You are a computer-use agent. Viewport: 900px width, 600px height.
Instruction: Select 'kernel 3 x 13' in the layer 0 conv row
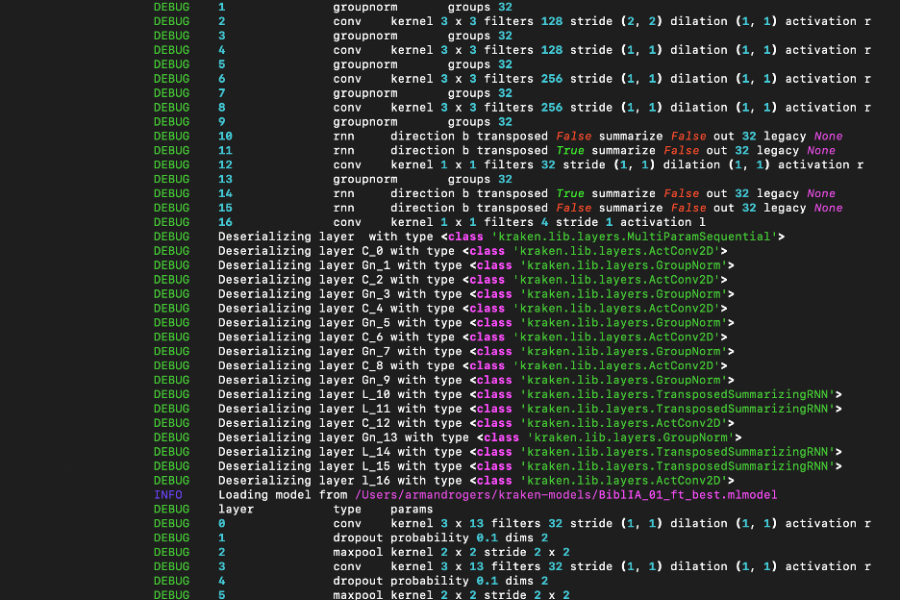coord(437,524)
